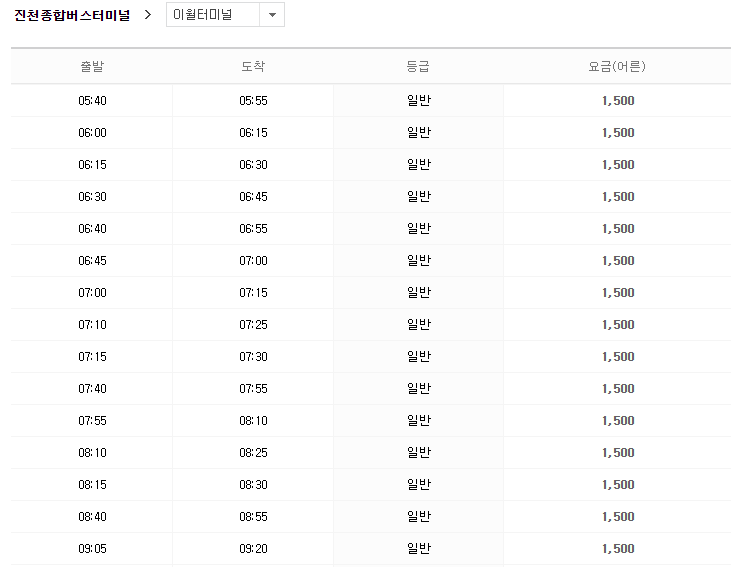Image resolution: width=735 pixels, height=567 pixels.
Task: Open the 이월터미널 destination dropdown
Action: (213, 15)
